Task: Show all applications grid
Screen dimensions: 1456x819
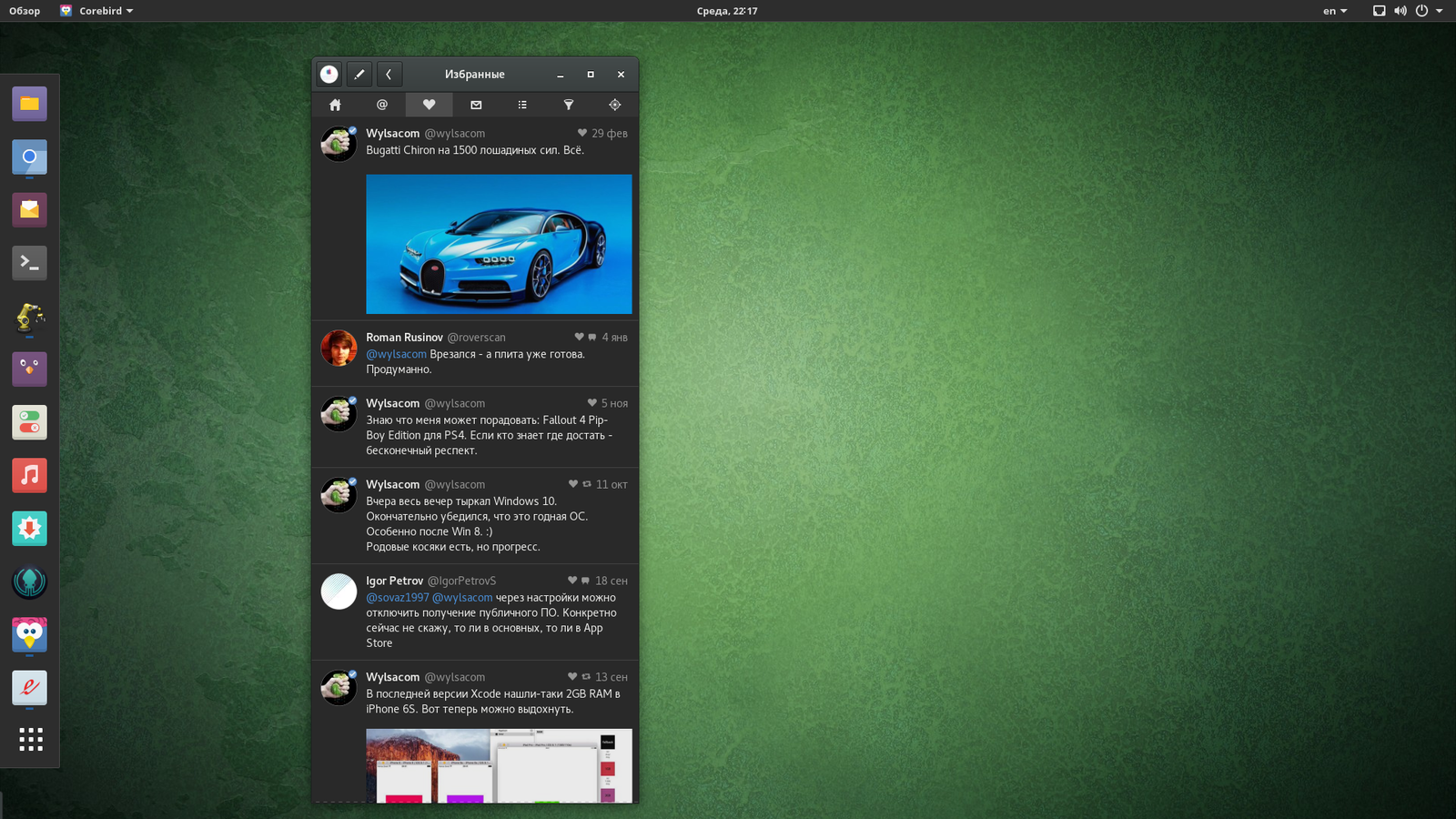Action: coord(31,739)
